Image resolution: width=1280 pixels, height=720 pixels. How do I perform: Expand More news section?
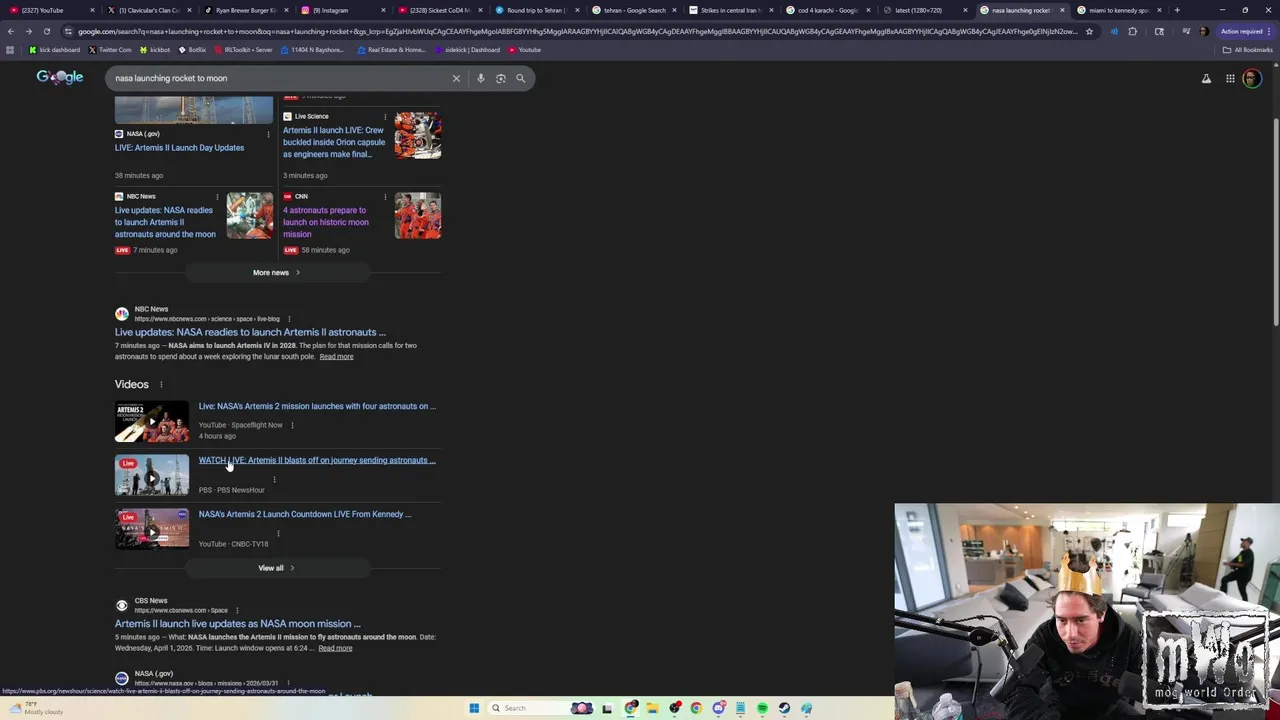pyautogui.click(x=276, y=272)
